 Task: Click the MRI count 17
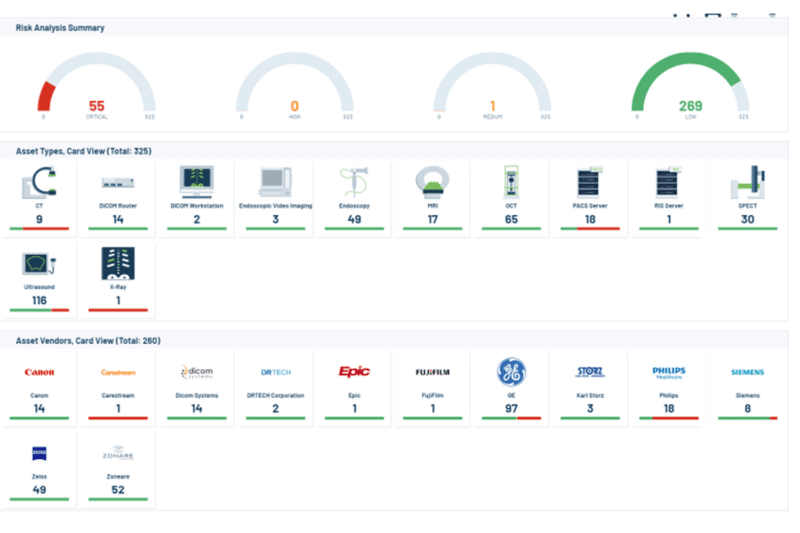tap(433, 219)
